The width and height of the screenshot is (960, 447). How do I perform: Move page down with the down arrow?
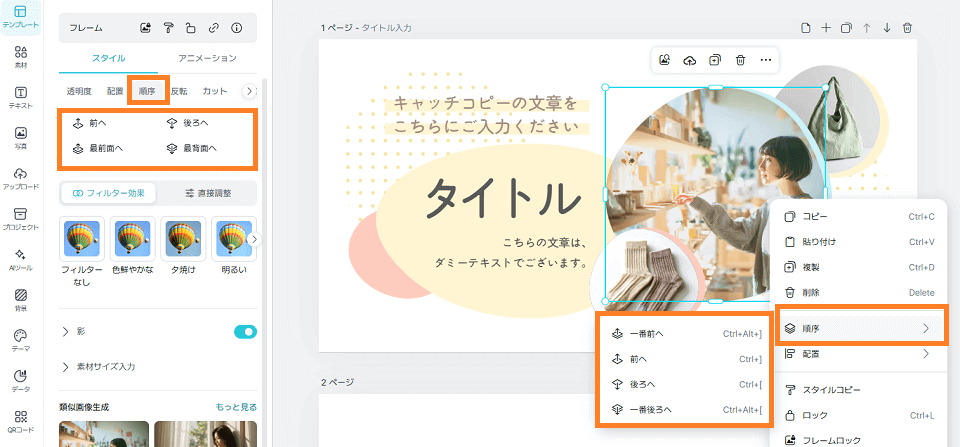887,28
